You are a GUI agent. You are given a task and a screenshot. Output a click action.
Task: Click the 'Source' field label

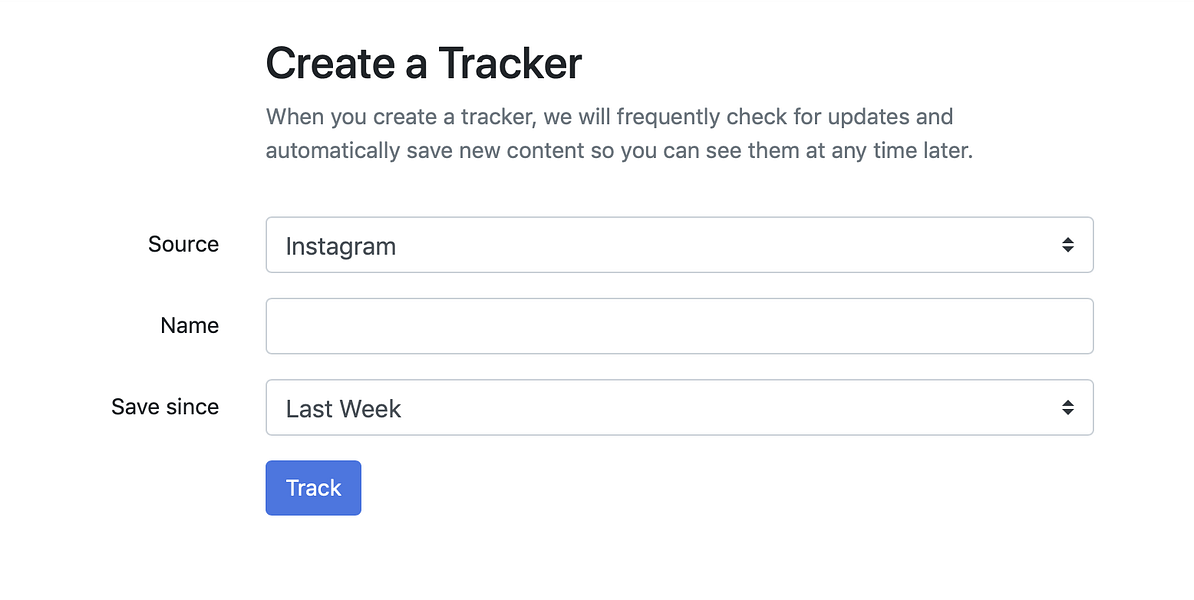(x=183, y=244)
